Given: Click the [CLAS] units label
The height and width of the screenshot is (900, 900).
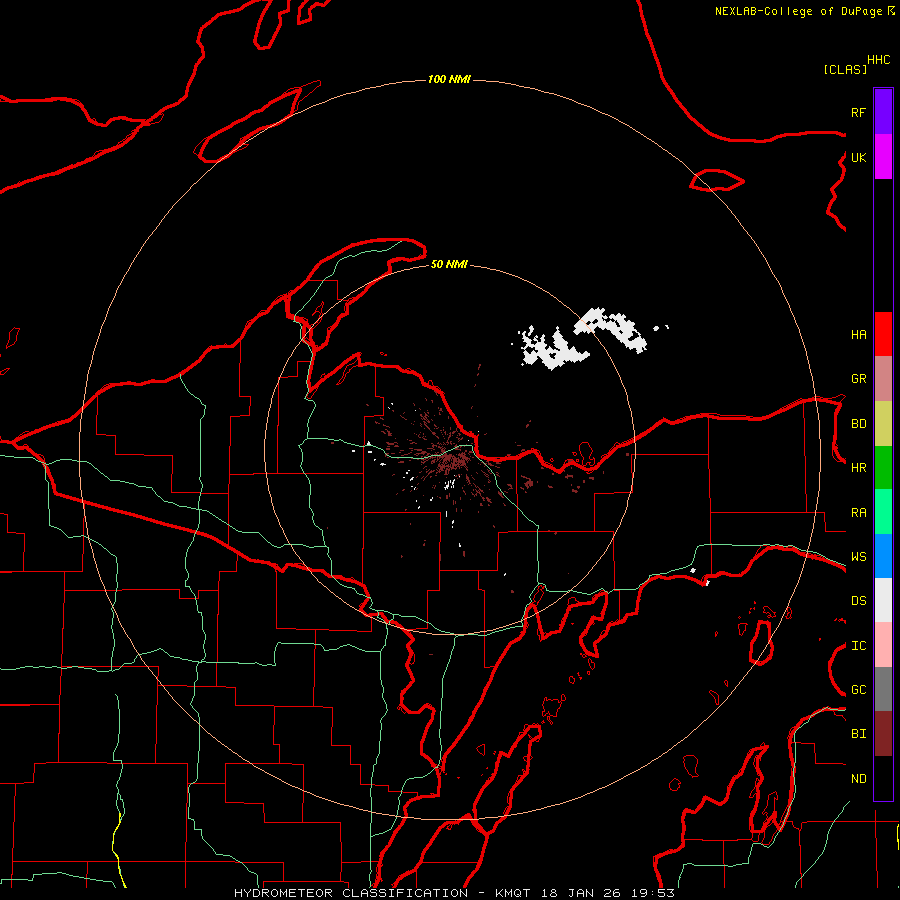Looking at the screenshot, I should pyautogui.click(x=845, y=69).
